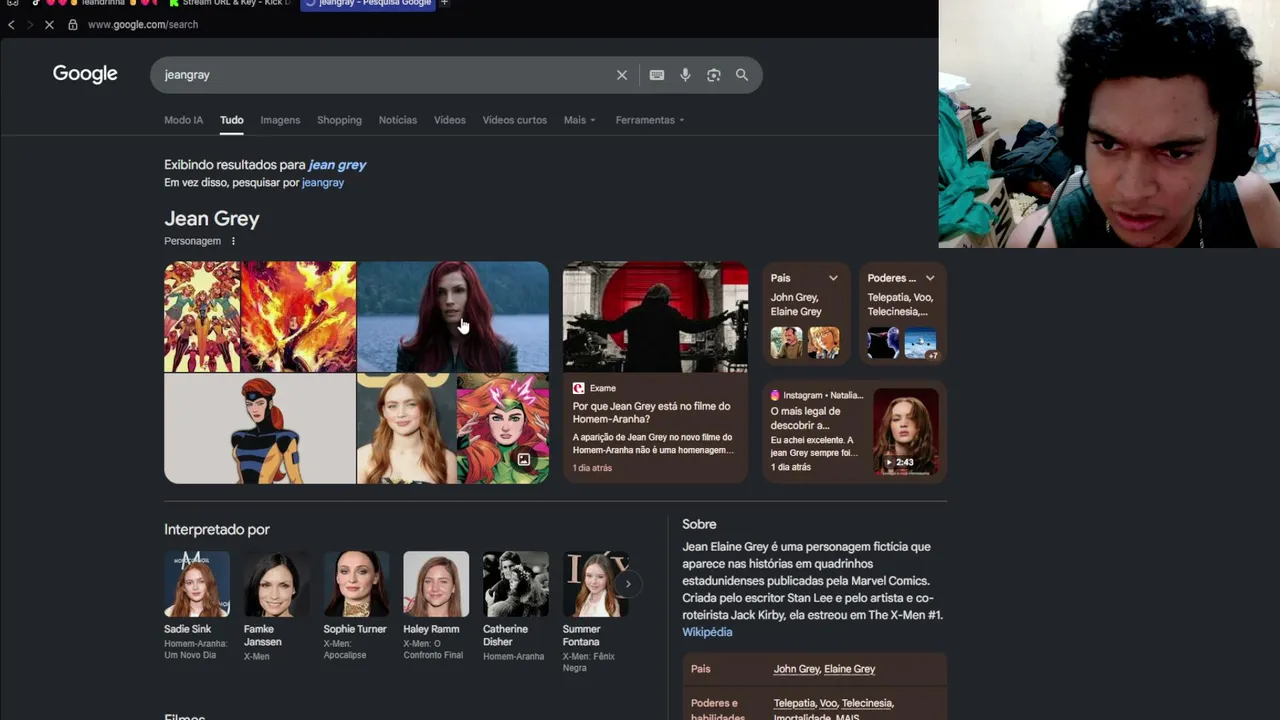This screenshot has height=720, width=1280.
Task: Click the Elaine Grey link in Pais row
Action: click(x=849, y=669)
